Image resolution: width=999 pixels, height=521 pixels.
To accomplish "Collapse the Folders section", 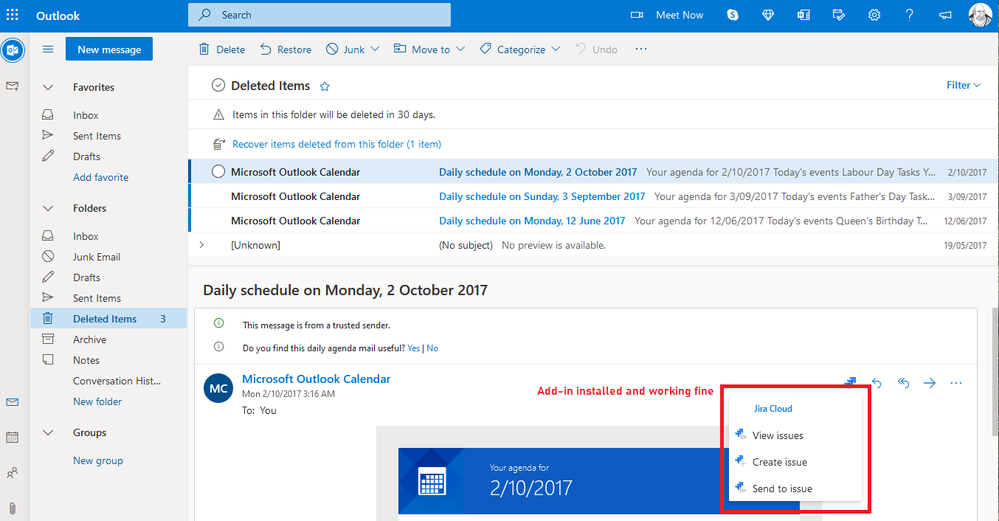I will 48,208.
